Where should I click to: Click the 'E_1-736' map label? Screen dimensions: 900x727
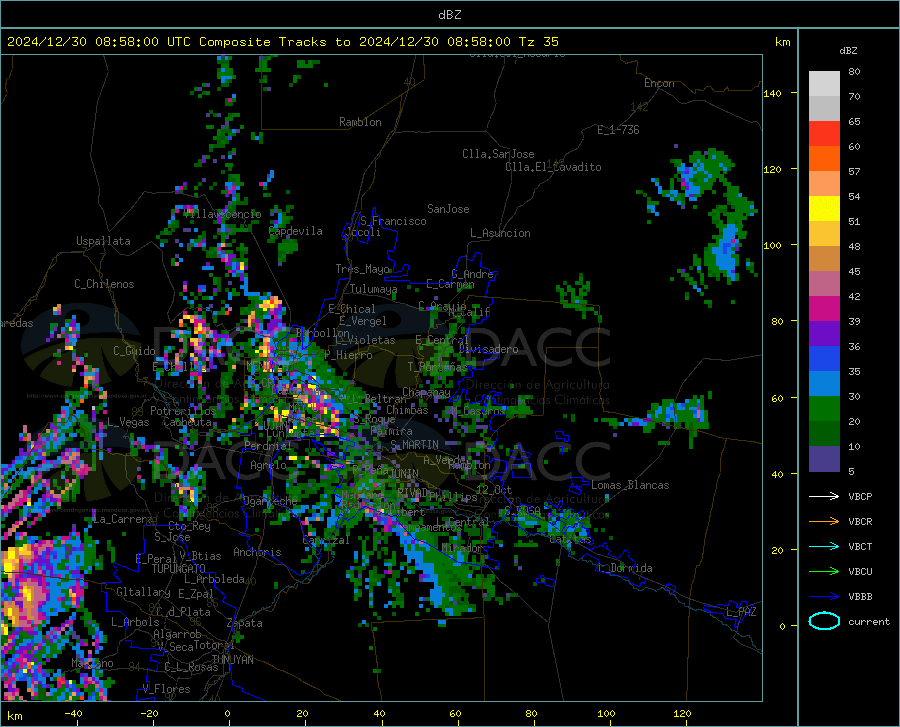618,130
